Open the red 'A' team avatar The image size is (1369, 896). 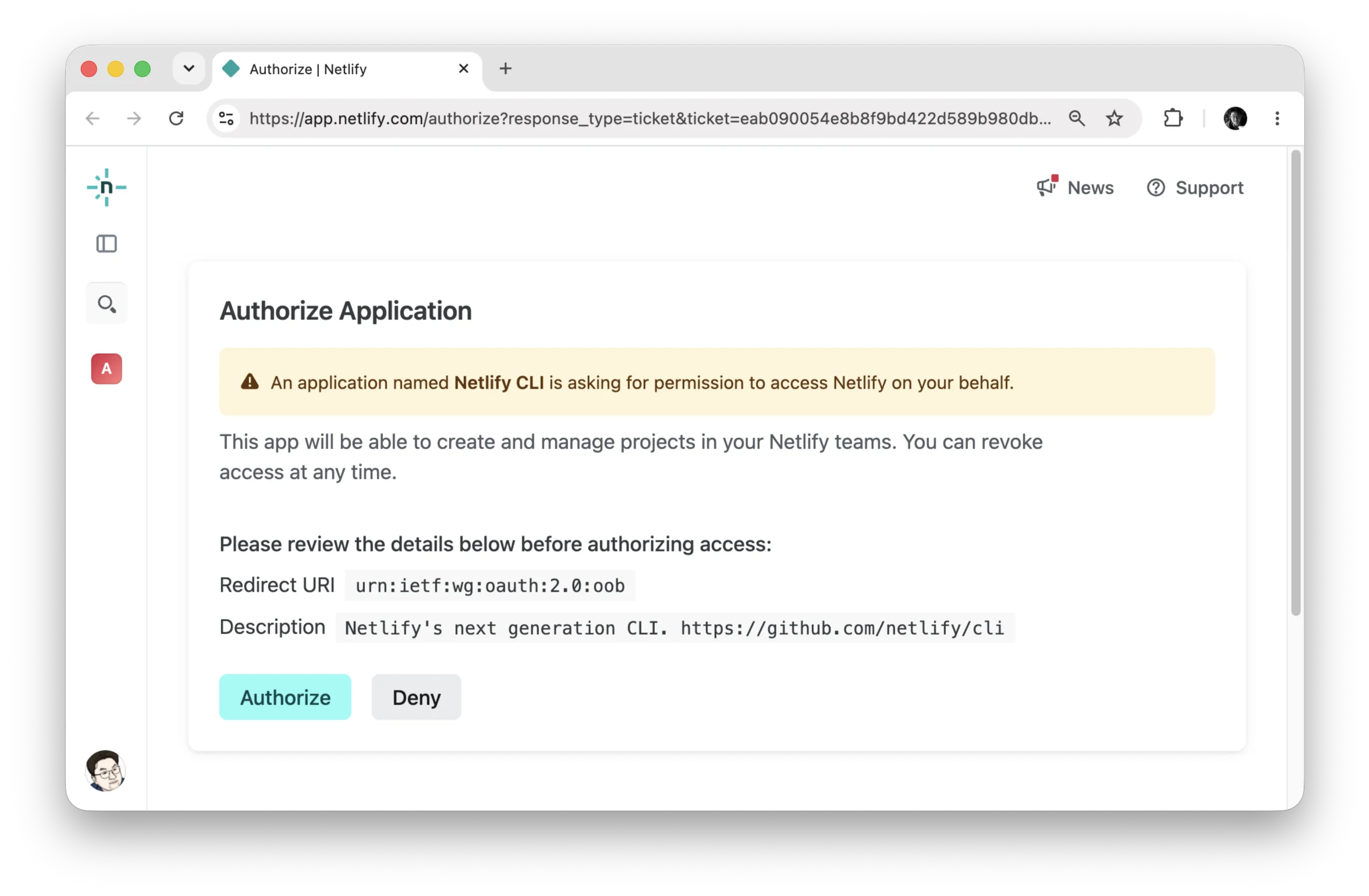pos(107,369)
